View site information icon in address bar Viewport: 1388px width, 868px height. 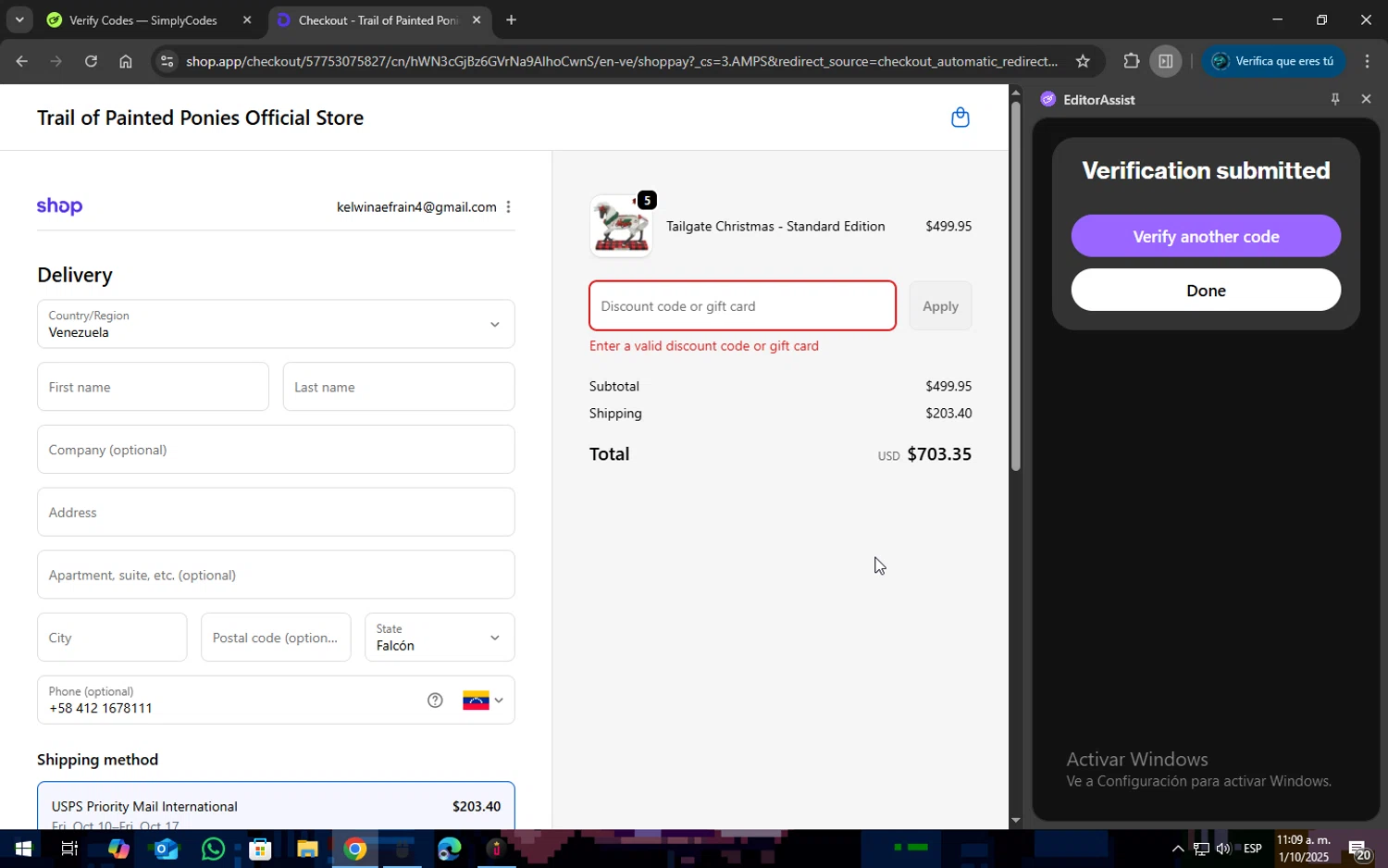pos(167,61)
